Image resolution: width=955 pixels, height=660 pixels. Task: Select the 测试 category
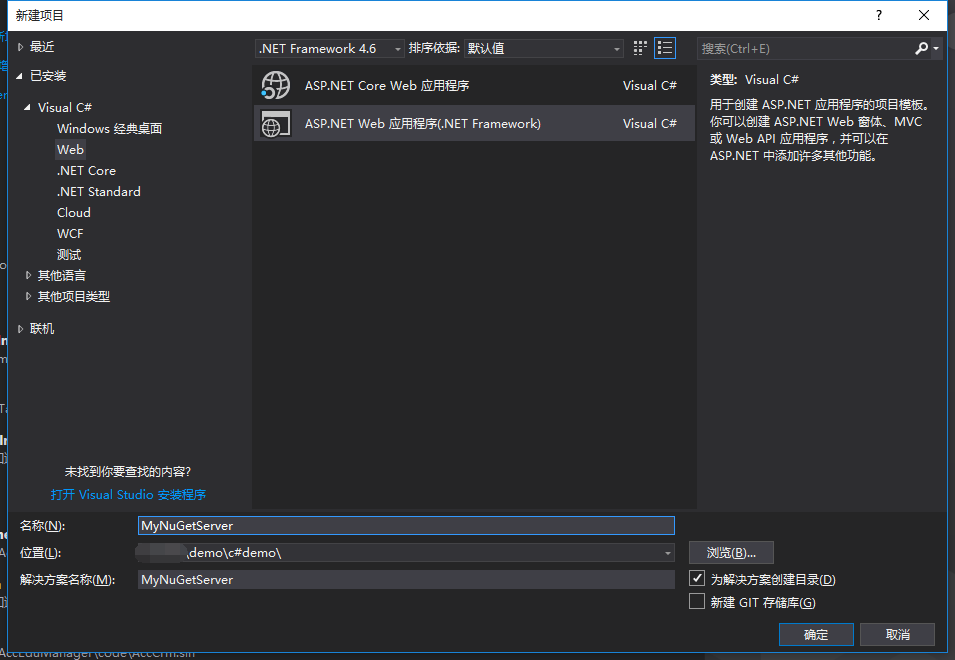click(x=69, y=255)
